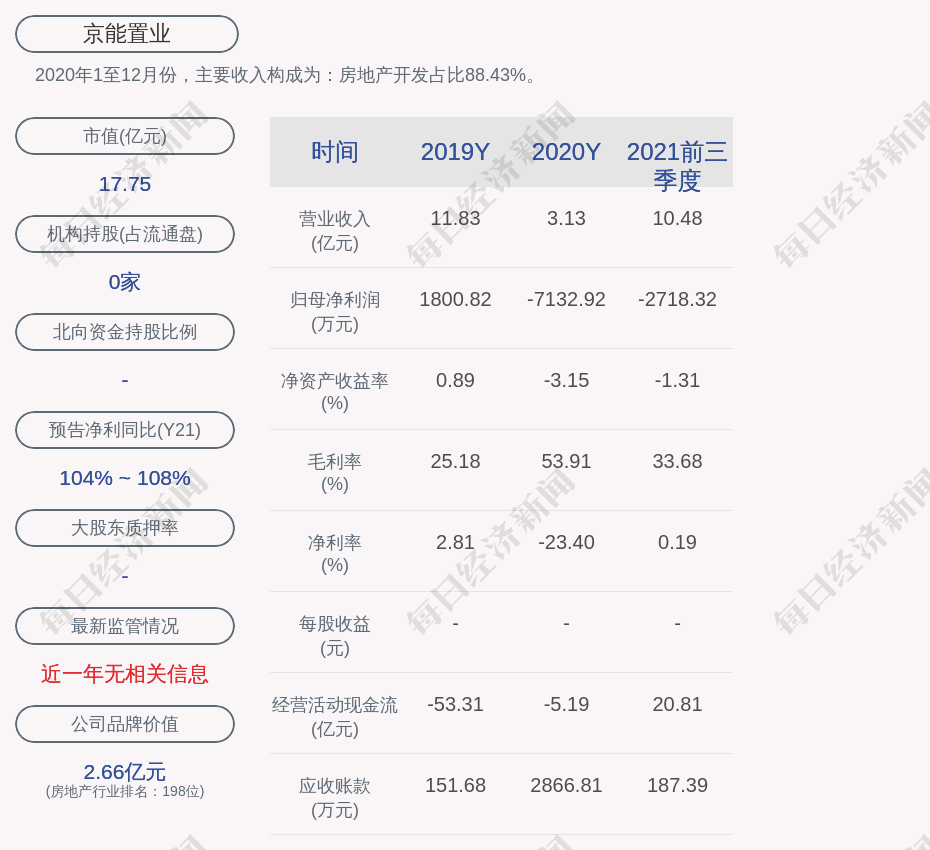Screen dimensions: 930x850
Task: Click the receivables value 187.39
Action: [677, 785]
